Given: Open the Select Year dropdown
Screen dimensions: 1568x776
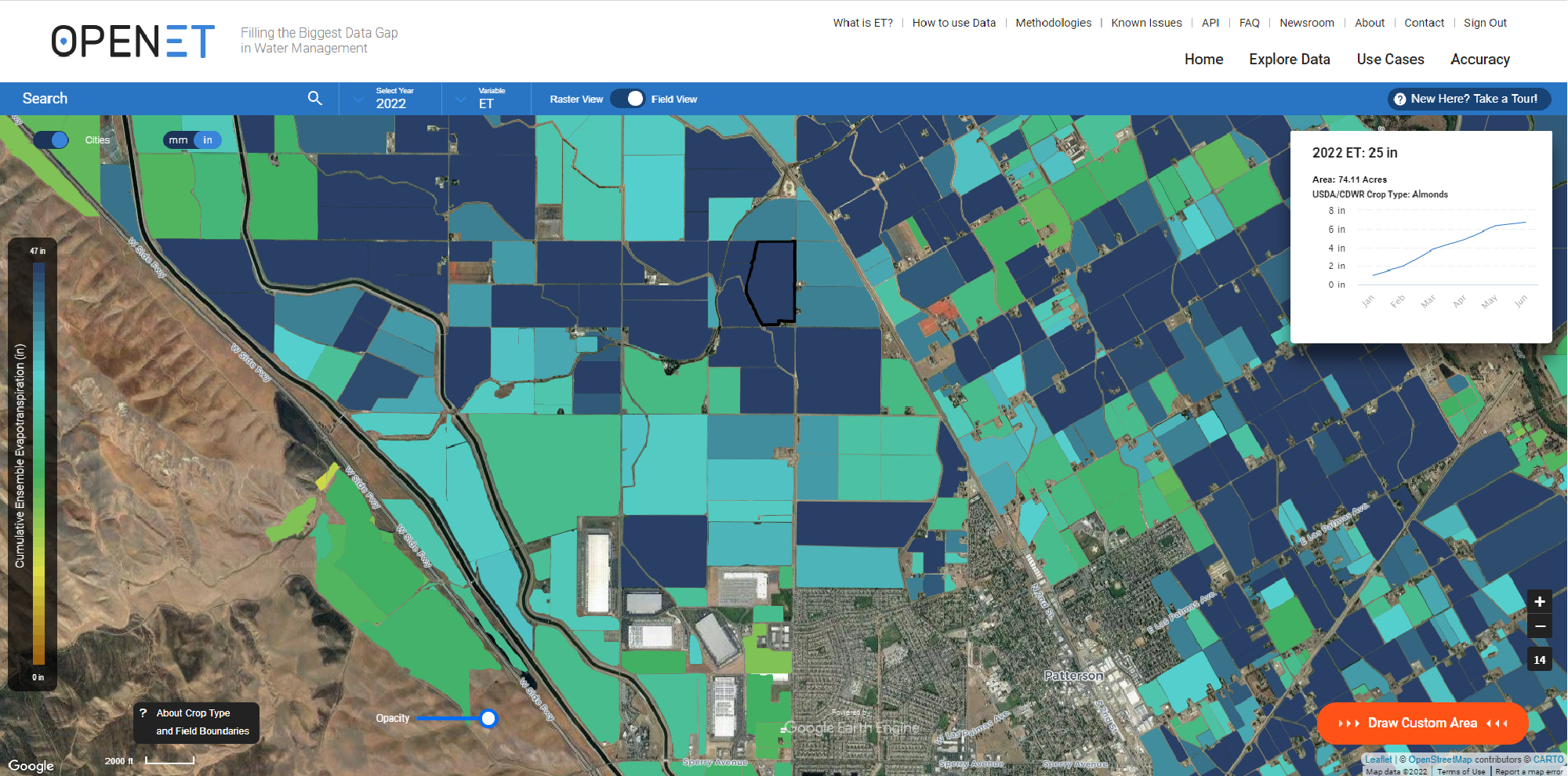Looking at the screenshot, I should [390, 99].
